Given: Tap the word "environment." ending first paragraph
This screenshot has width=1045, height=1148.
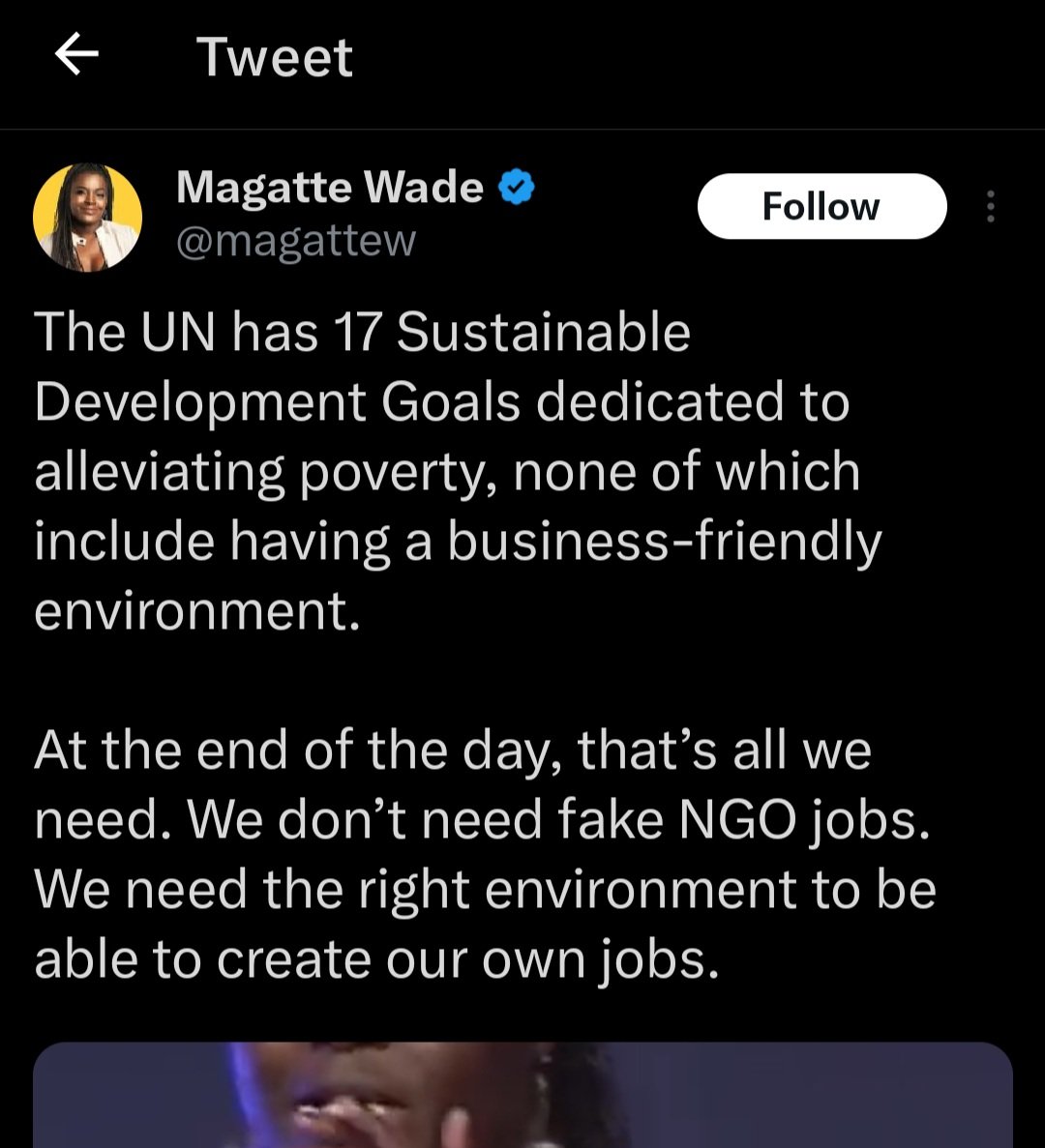Looking at the screenshot, I should pos(197,611).
